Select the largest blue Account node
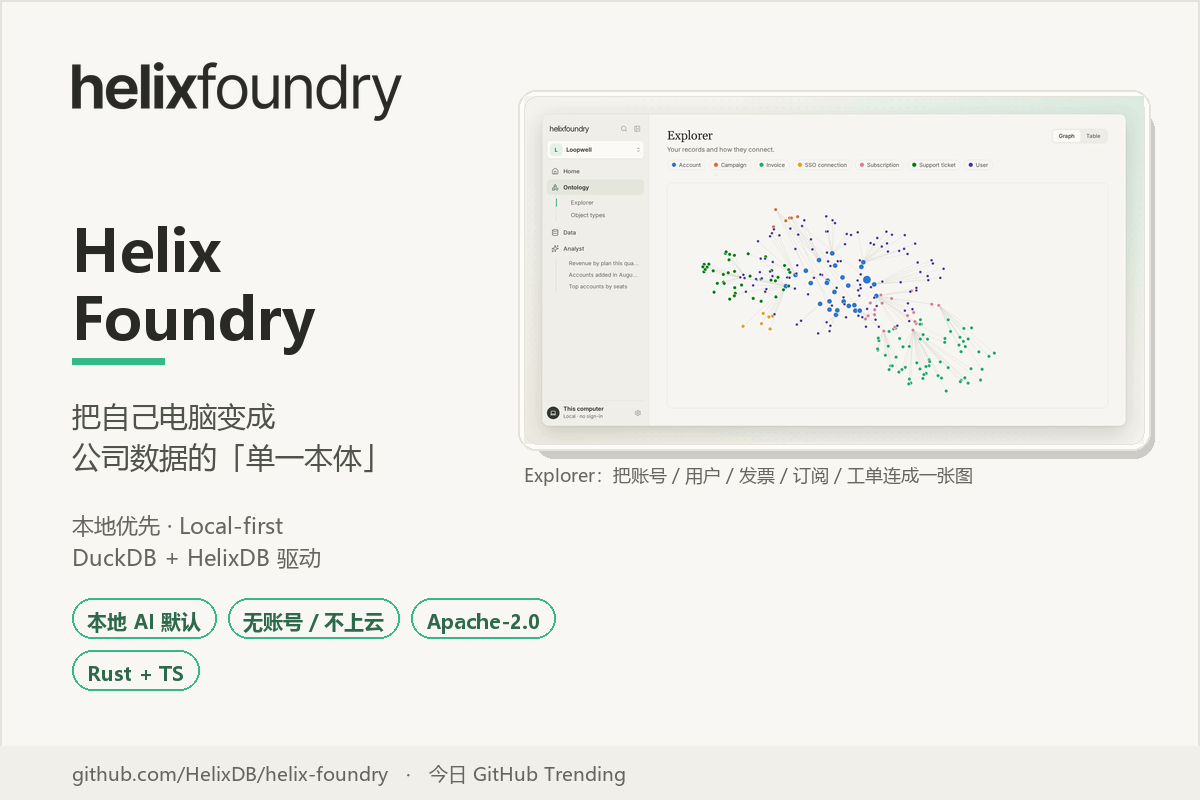Viewport: 1200px width, 800px height. click(867, 280)
